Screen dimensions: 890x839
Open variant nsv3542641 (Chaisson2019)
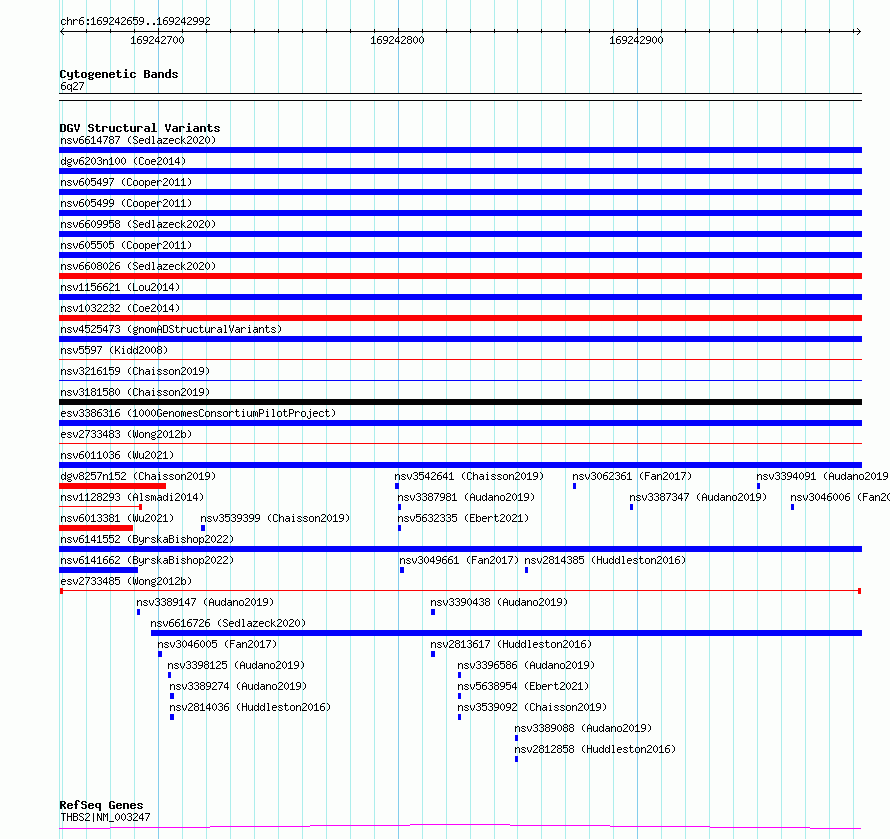(469, 476)
